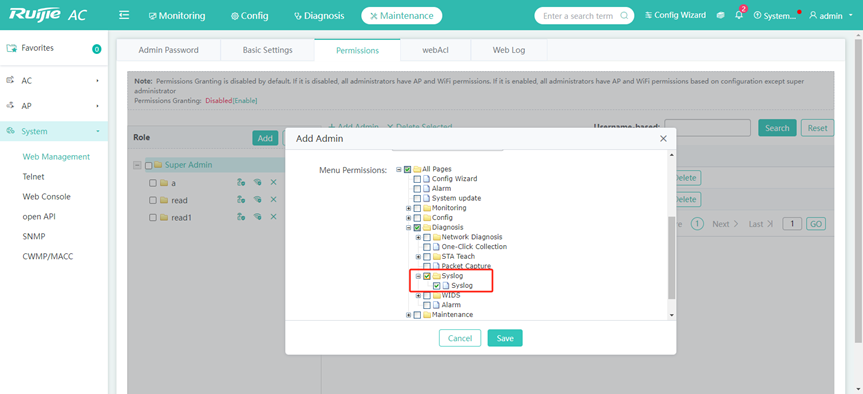
Task: Expand the Maintenance node in permissions tree
Action: (x=408, y=315)
